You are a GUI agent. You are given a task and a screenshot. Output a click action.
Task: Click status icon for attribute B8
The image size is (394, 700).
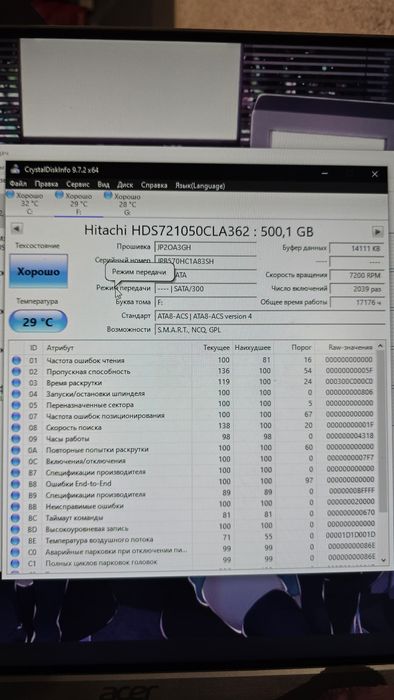point(16,484)
